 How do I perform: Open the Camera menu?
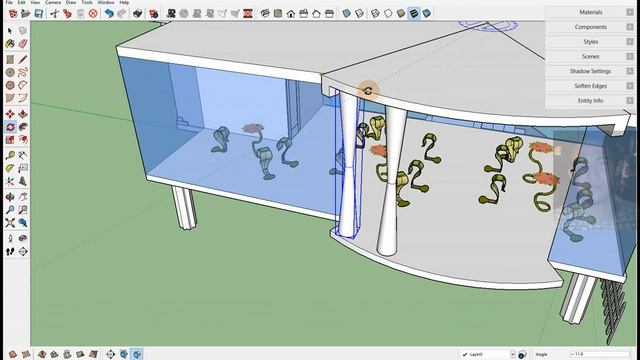pos(52,2)
